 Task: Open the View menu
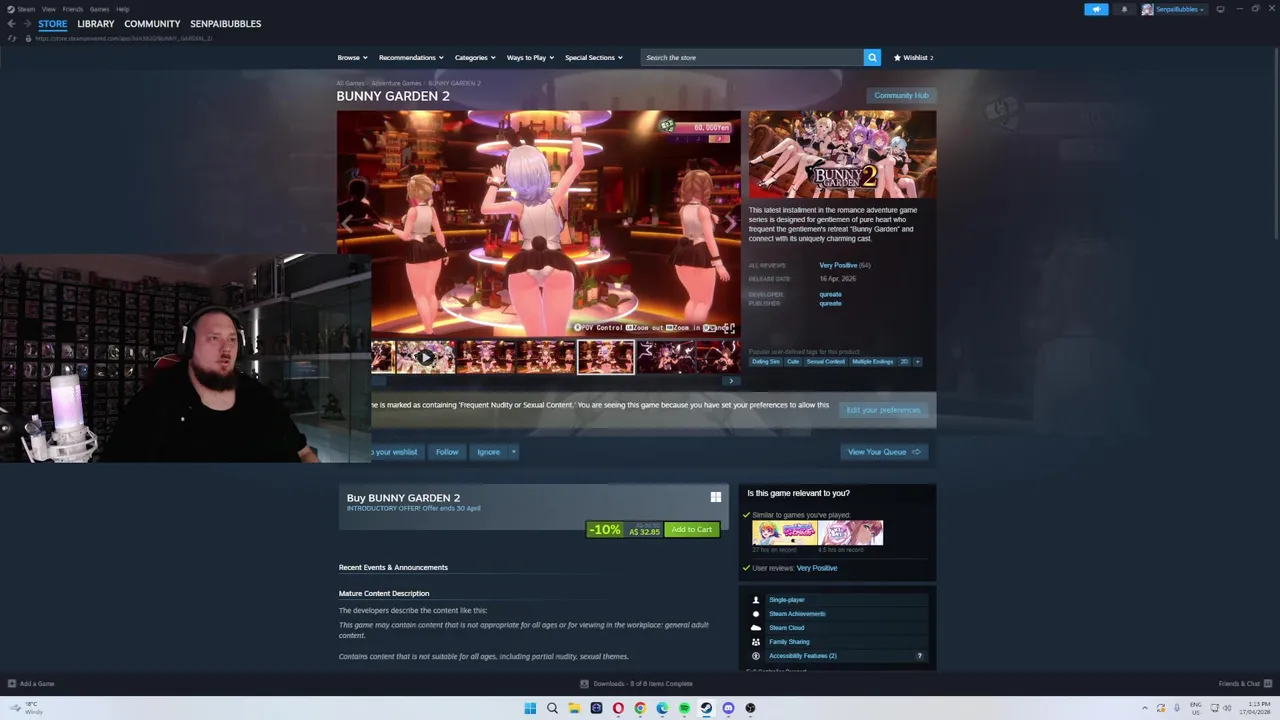48,9
